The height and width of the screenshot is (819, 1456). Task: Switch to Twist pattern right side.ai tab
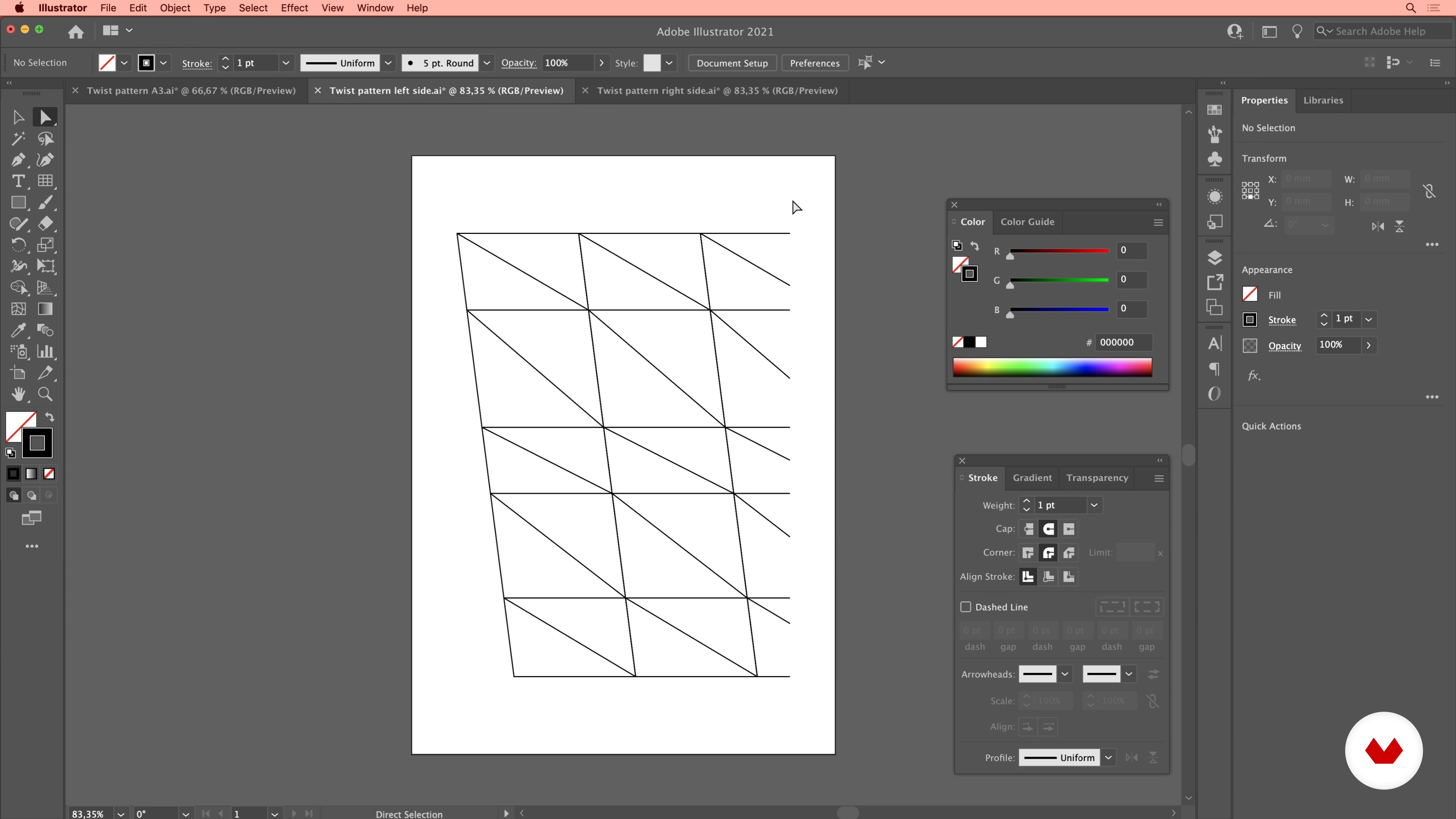tap(717, 91)
